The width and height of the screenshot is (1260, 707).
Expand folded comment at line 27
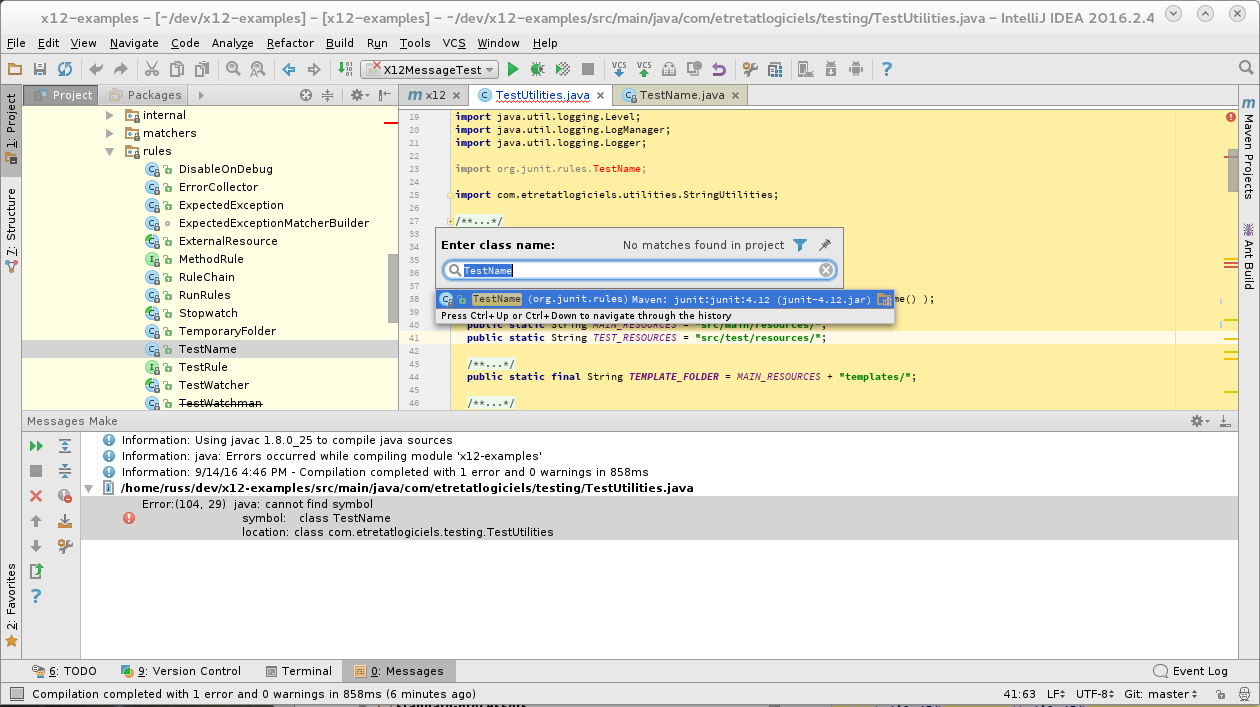(x=450, y=221)
